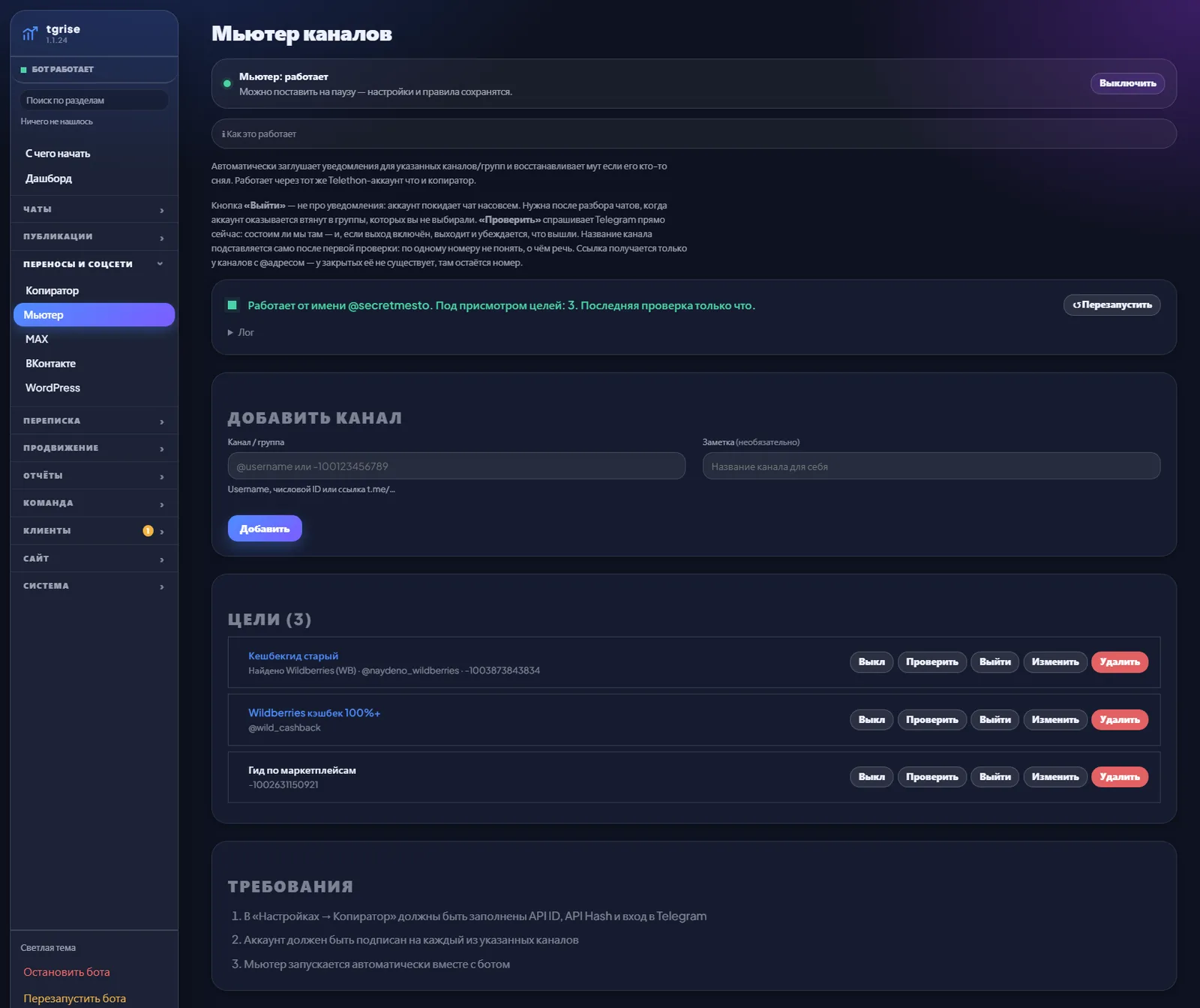Viewport: 1200px width, 1008px height.
Task: Open the Wildberries кэшбек 100%+ channel link
Action: coord(314,713)
